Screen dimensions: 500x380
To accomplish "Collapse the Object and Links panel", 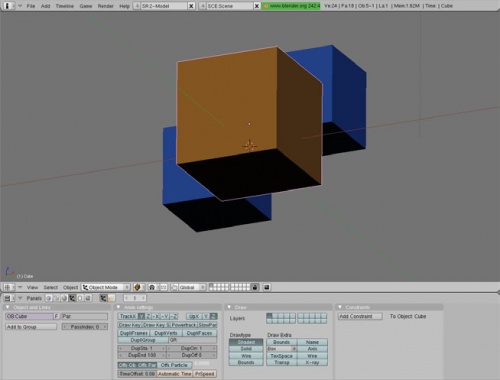I will click(8, 307).
